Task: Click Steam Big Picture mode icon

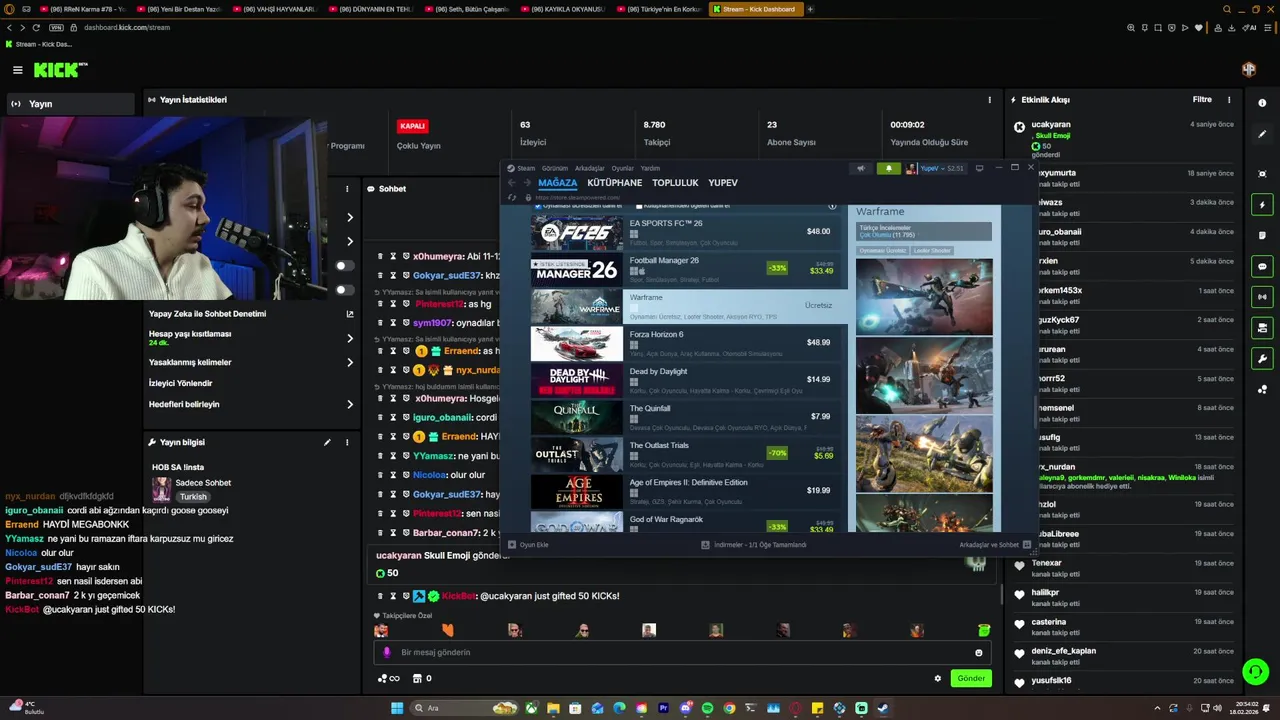Action: 980,168
